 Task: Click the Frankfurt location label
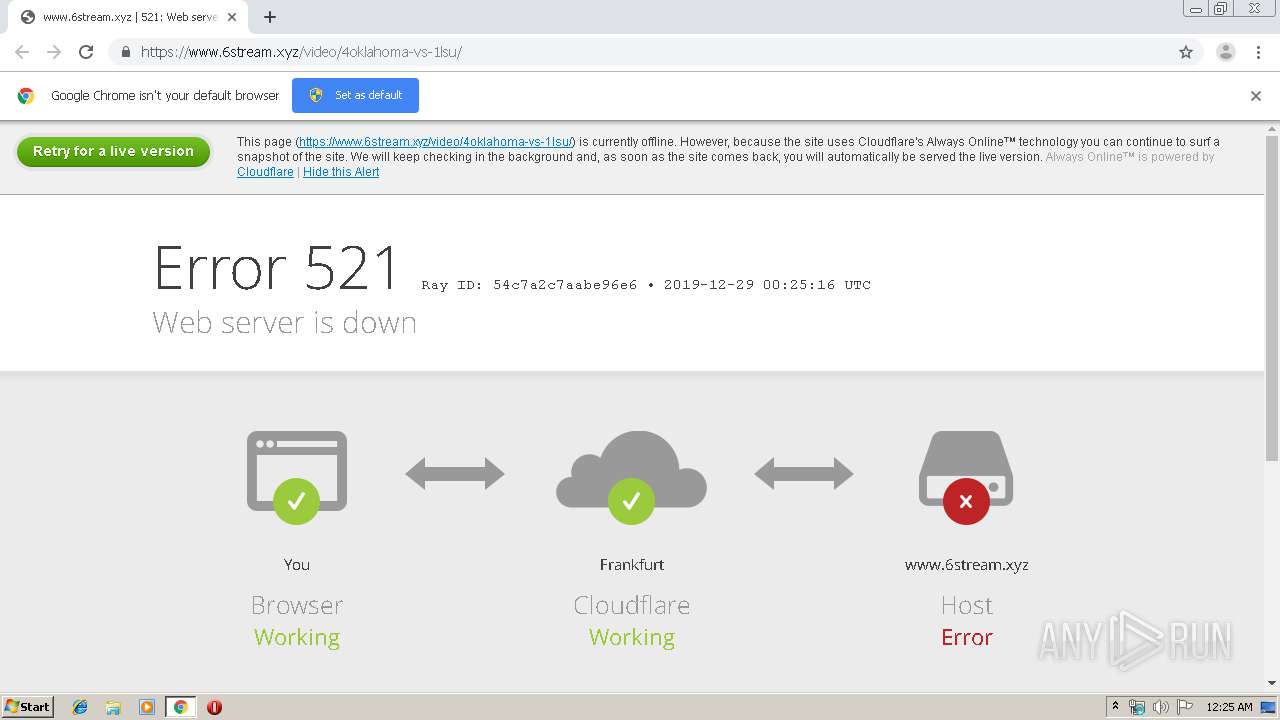coord(632,564)
